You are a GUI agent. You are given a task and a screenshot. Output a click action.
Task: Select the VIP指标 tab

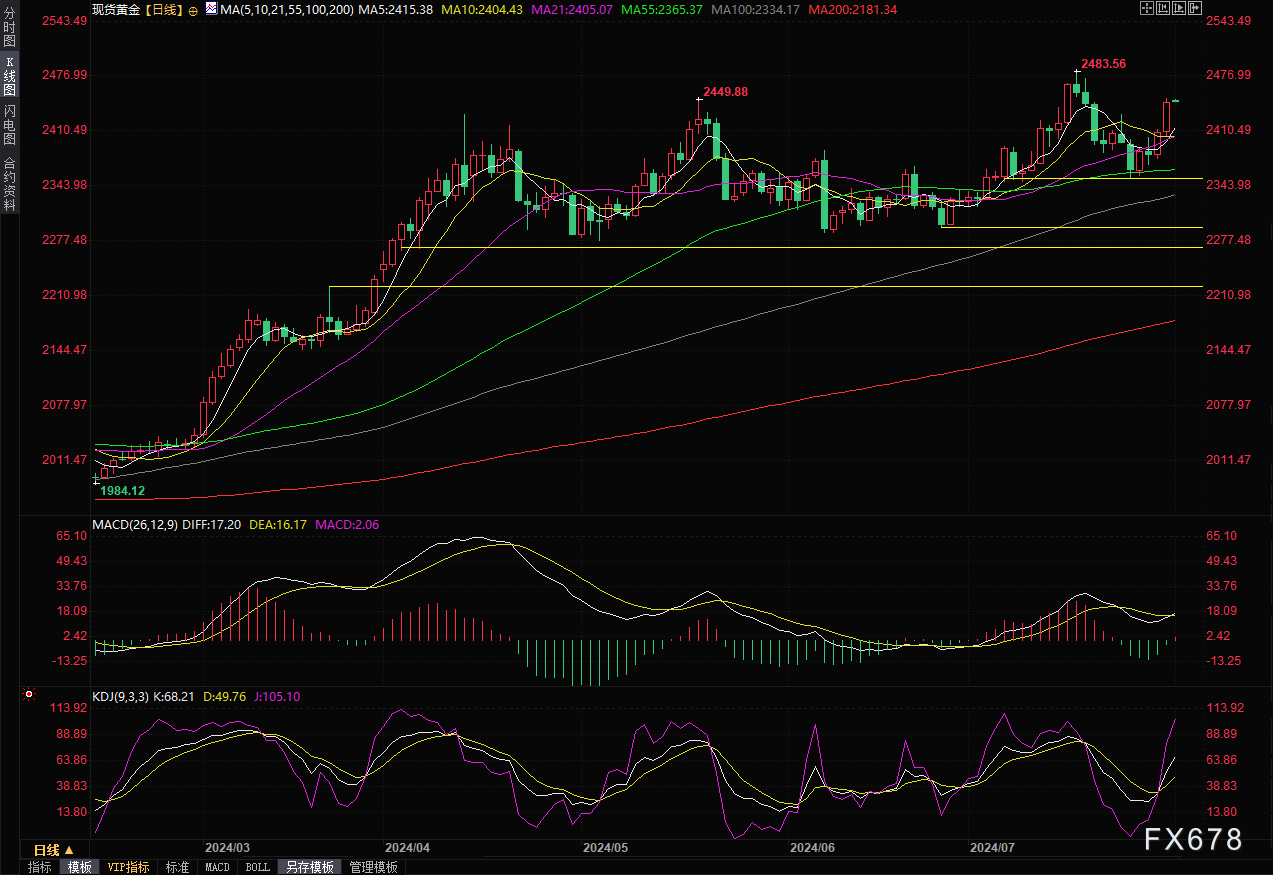pyautogui.click(x=128, y=867)
